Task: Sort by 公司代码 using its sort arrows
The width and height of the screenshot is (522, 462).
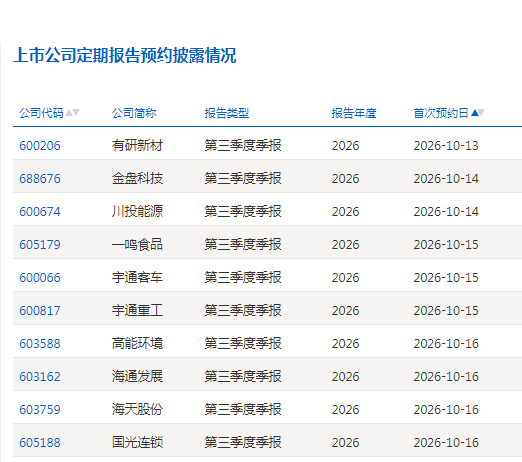Action: [x=72, y=113]
